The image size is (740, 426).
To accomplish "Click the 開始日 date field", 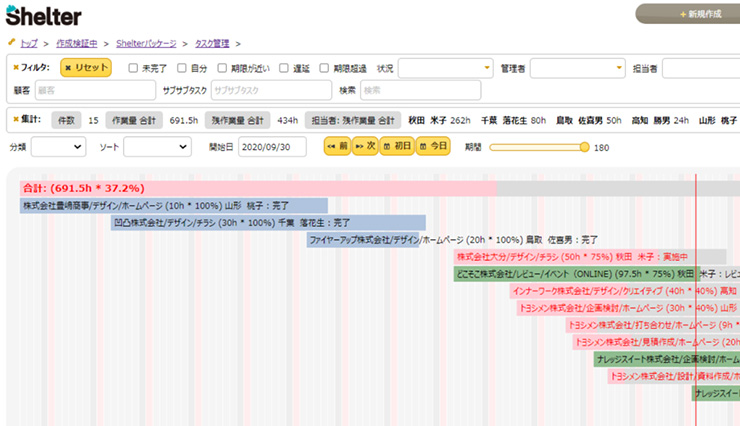I will [x=272, y=147].
